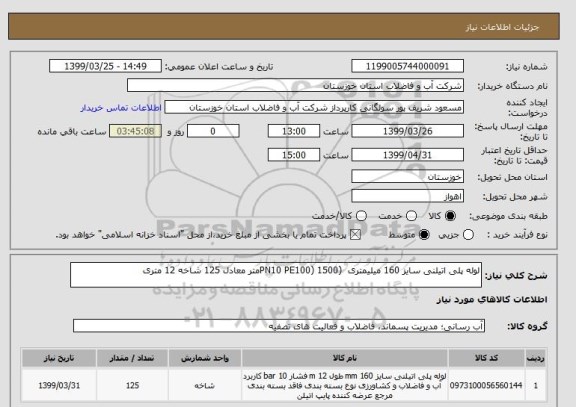Open the اطلاعات تماس خریدار link
Screen dimensions: 576x407
(x=121, y=108)
